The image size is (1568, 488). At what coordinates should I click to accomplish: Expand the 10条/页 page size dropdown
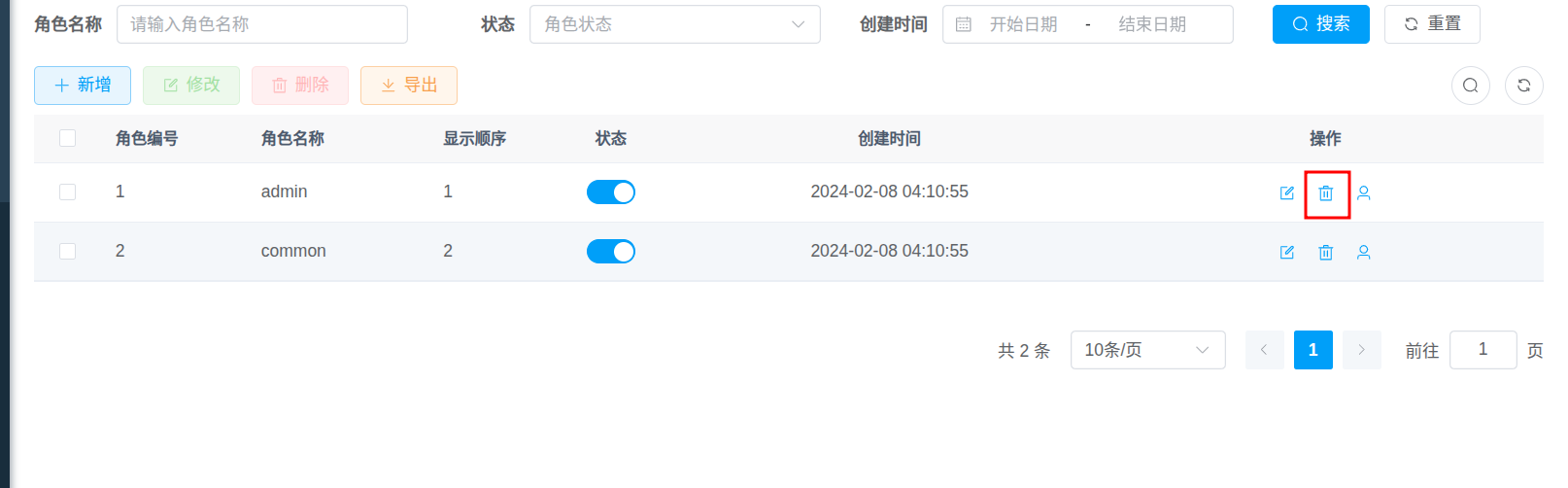1147,350
